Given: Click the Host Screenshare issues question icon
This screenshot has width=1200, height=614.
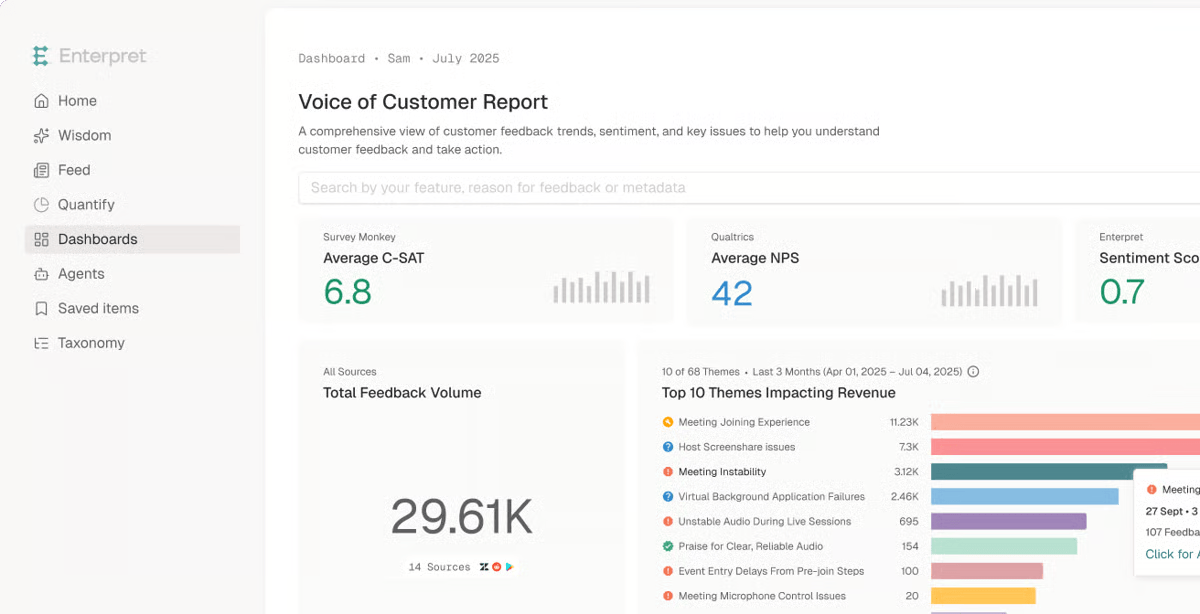Looking at the screenshot, I should [668, 447].
